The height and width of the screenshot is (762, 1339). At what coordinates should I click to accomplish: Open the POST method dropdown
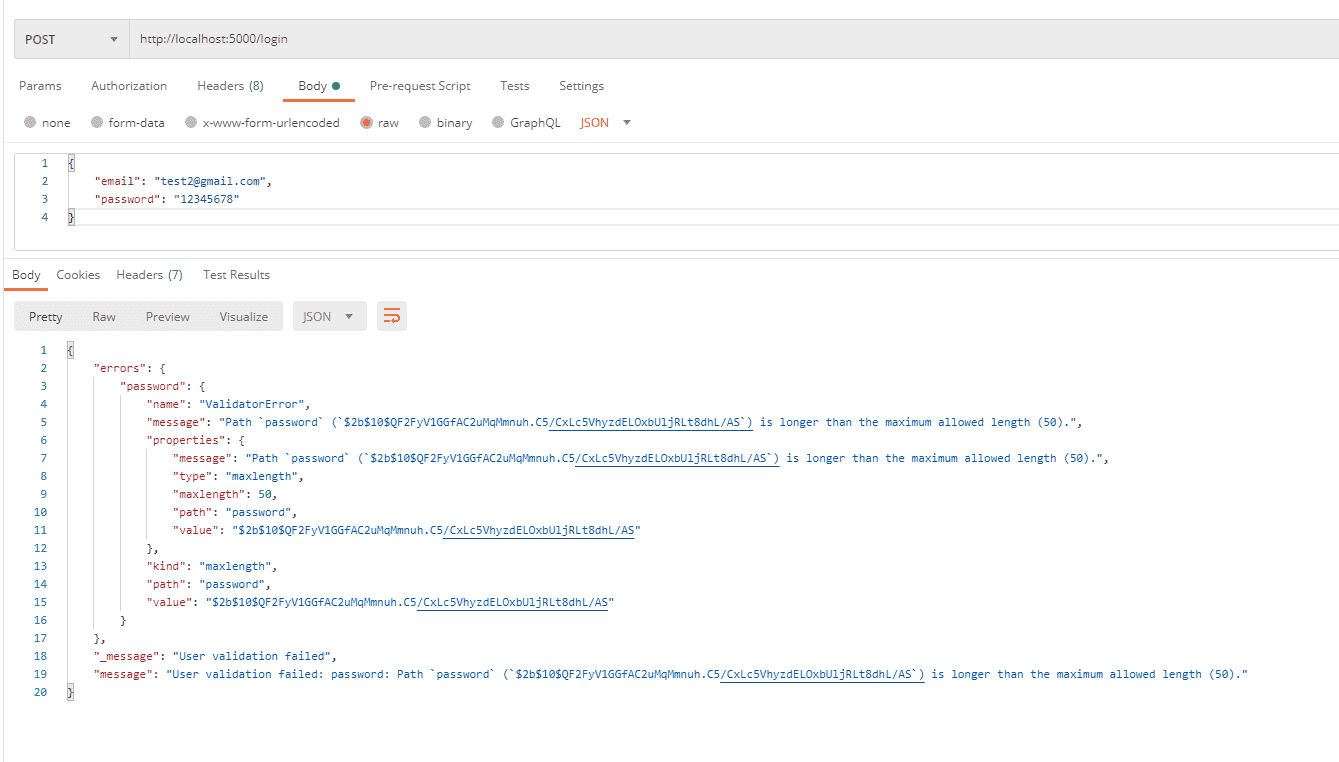point(71,40)
